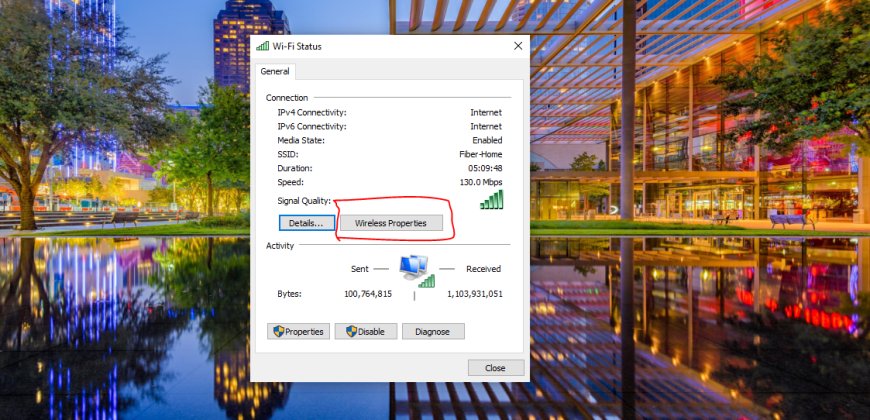Click the Details... button
Screen dimensions: 870x420
(307, 223)
